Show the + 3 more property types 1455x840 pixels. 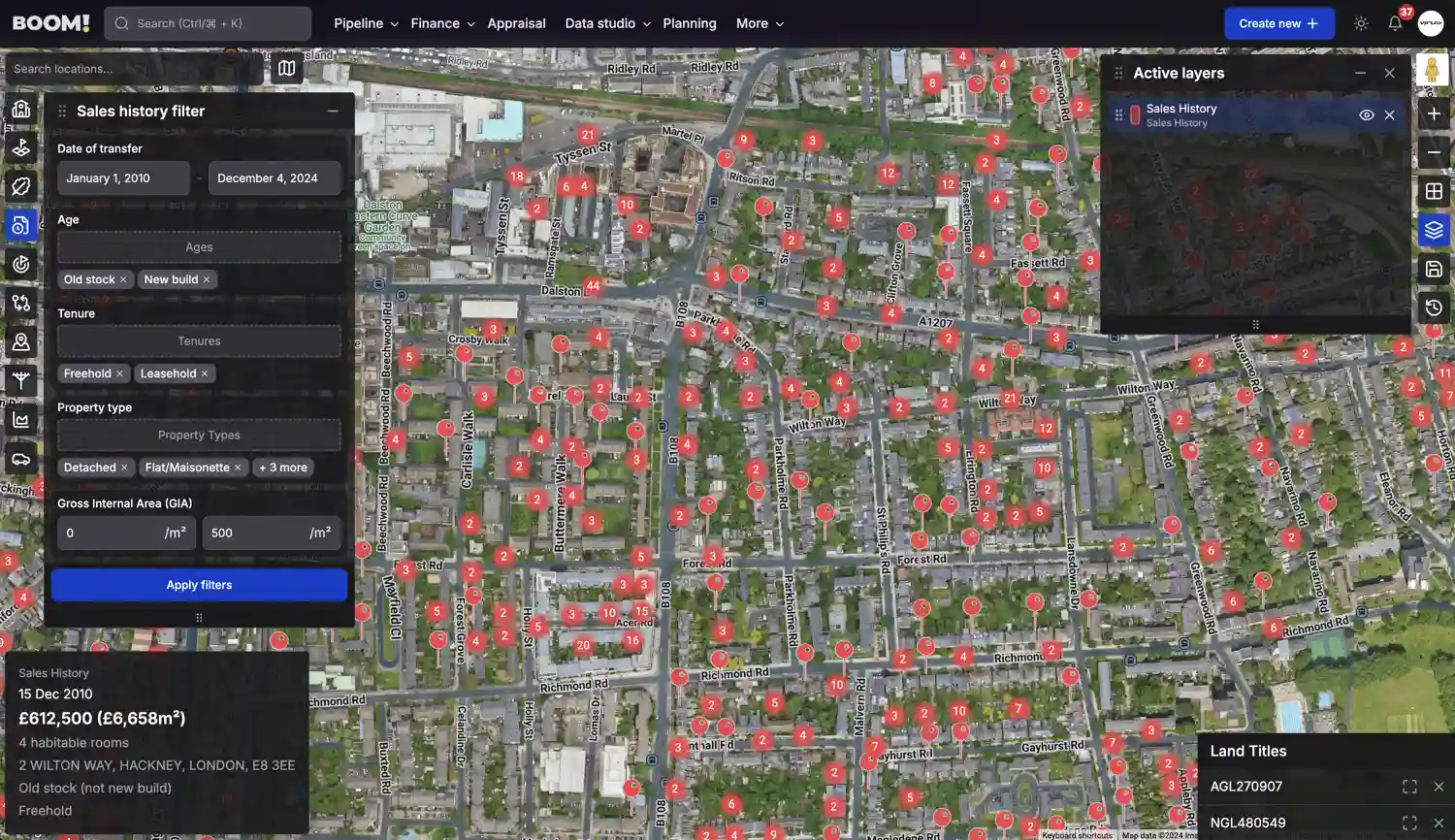283,468
